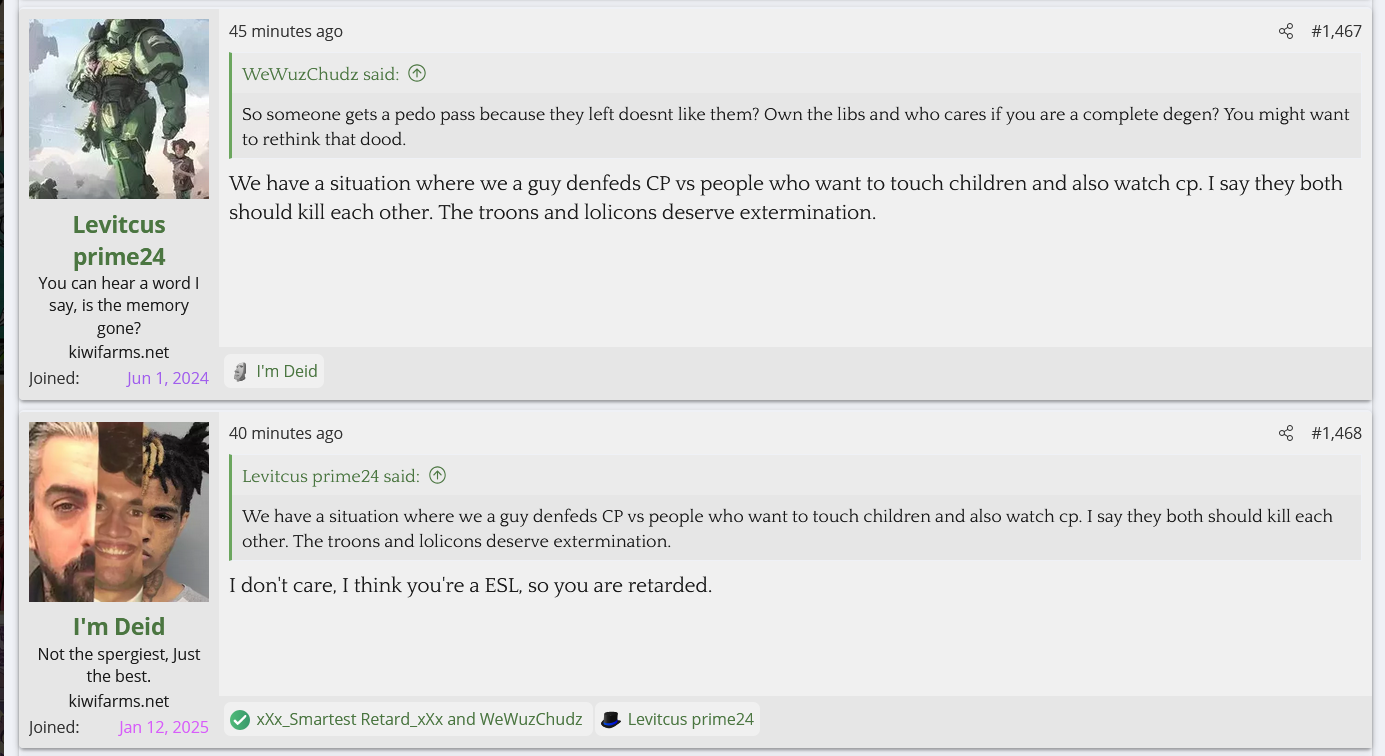Click "Levitcus prime24" in the top hat reaction
The width and height of the screenshot is (1385, 756).
[690, 719]
